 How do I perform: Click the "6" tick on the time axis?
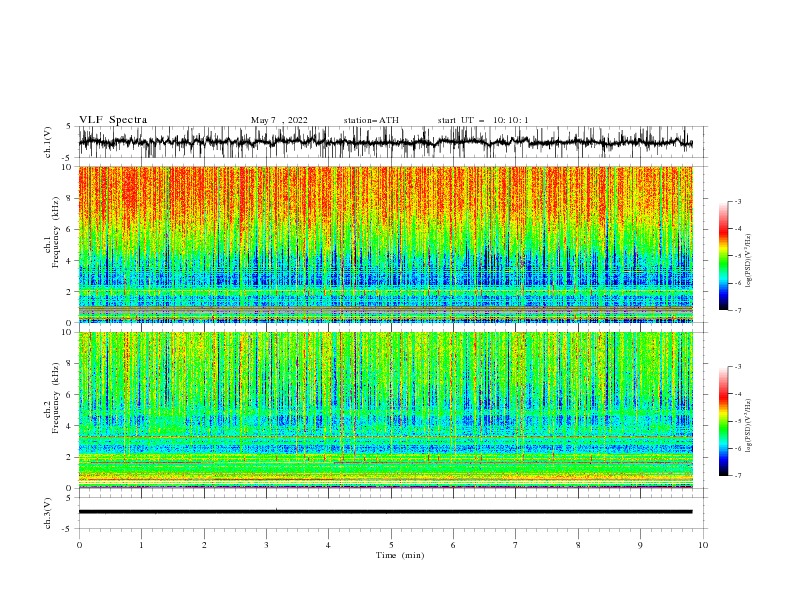[453, 545]
